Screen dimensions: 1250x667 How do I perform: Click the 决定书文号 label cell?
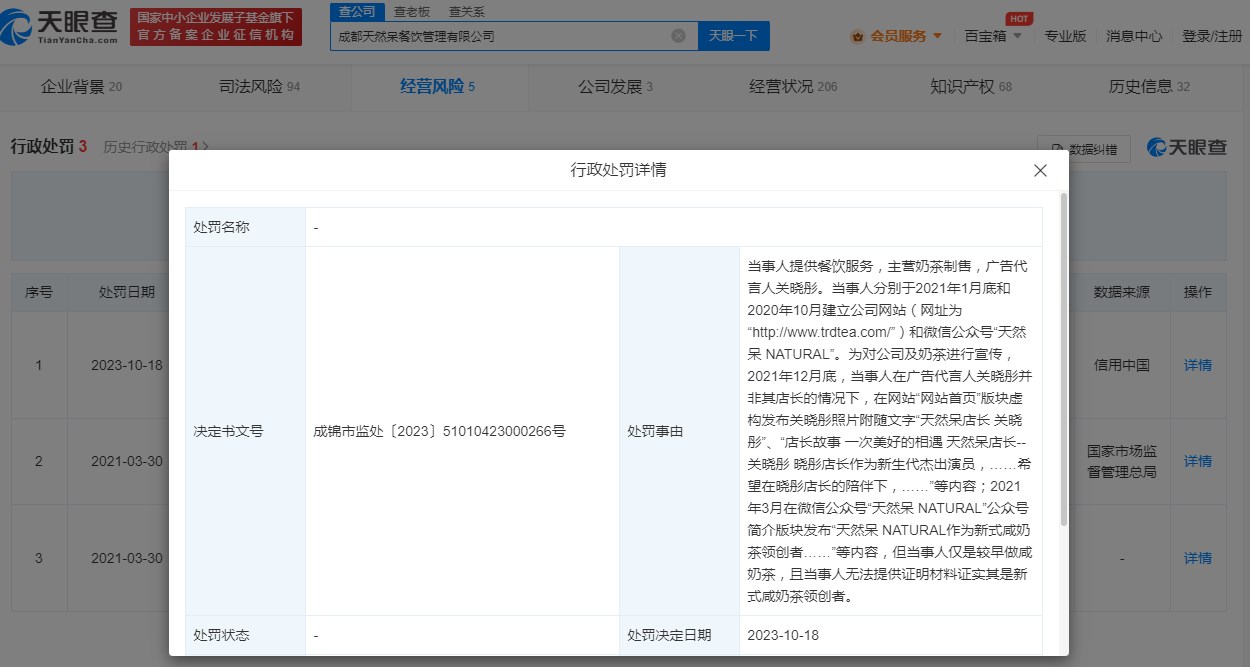[x=245, y=431]
